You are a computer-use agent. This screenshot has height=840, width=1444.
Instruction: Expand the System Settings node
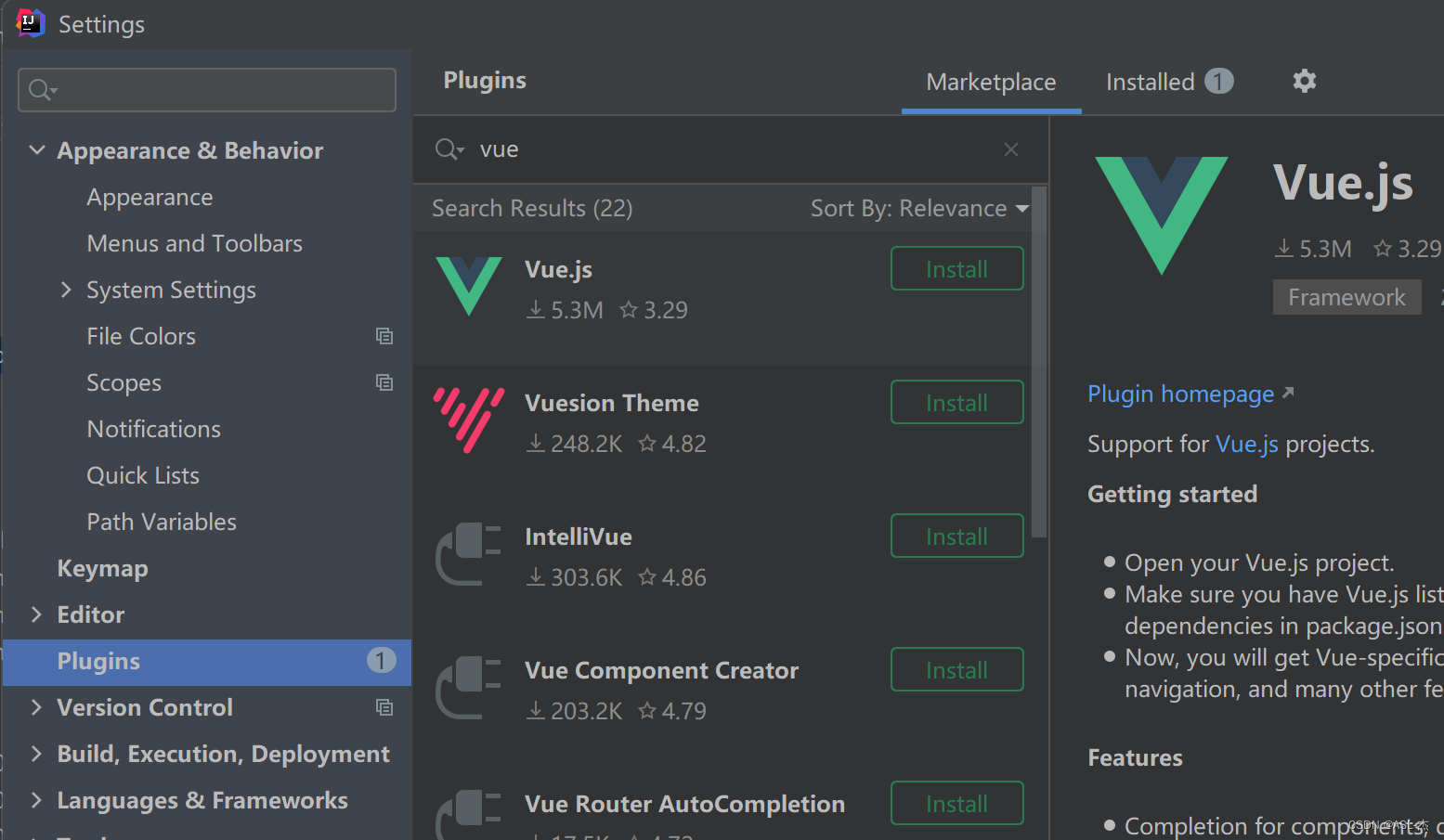click(x=66, y=290)
